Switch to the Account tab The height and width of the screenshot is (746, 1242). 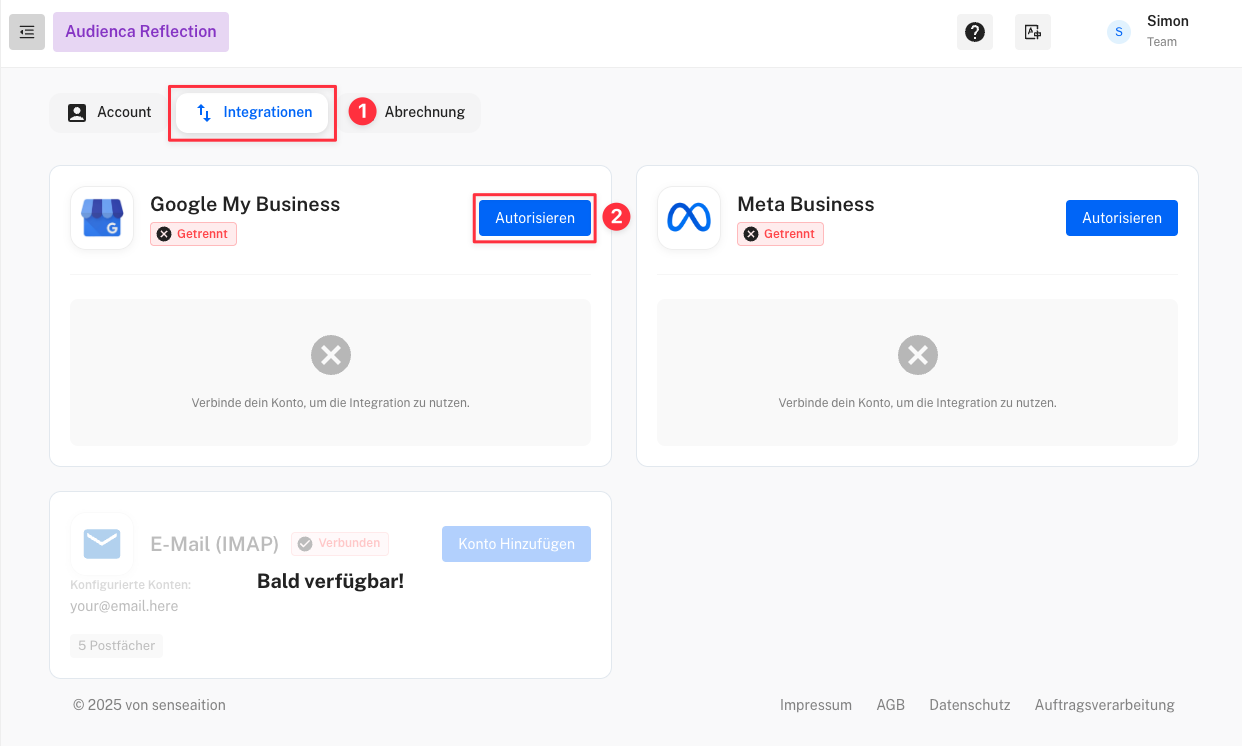pos(110,113)
